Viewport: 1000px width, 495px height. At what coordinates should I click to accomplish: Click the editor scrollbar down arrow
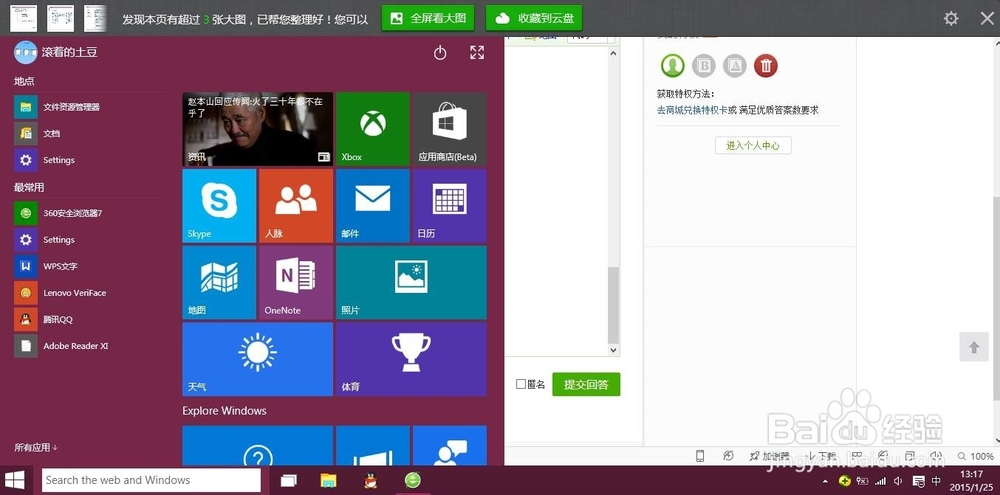click(613, 350)
